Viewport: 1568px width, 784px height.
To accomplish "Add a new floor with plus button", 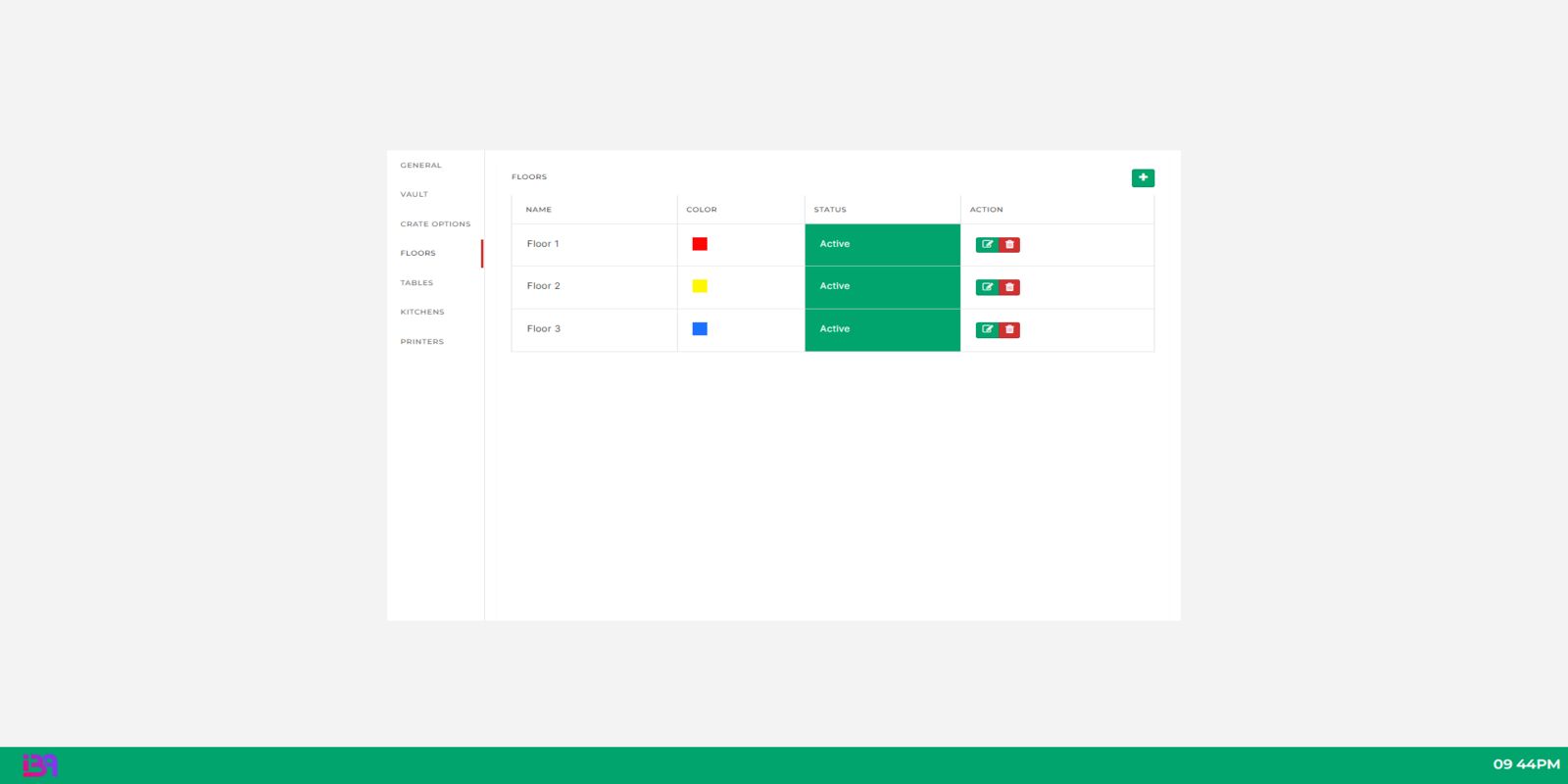I will coord(1143,177).
